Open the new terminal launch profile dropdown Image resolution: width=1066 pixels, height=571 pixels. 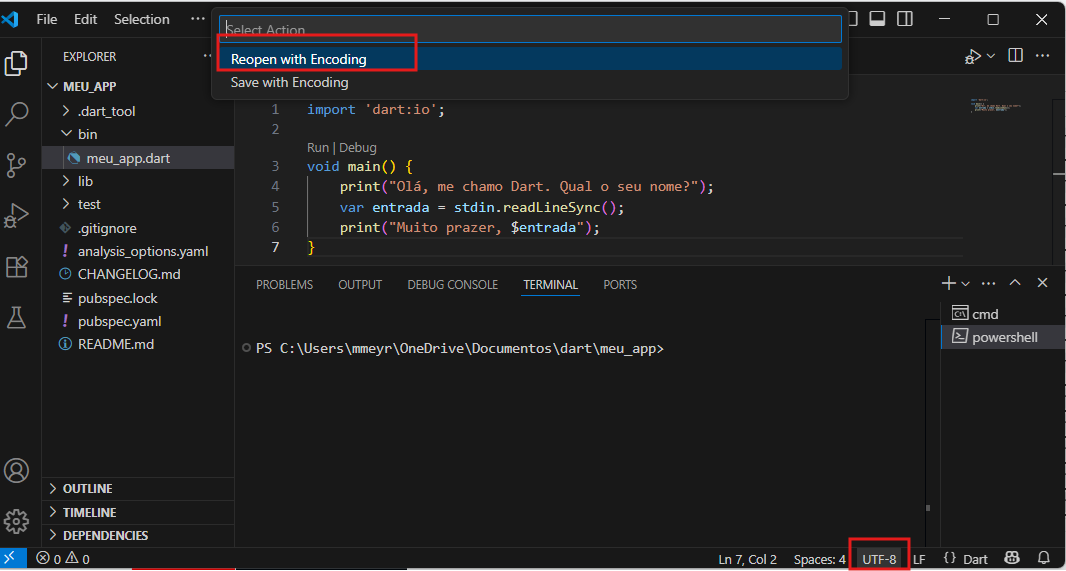click(x=965, y=283)
